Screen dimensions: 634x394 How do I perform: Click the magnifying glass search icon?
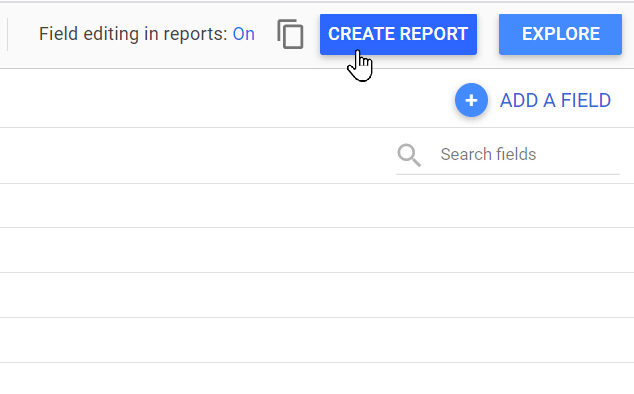[409, 155]
